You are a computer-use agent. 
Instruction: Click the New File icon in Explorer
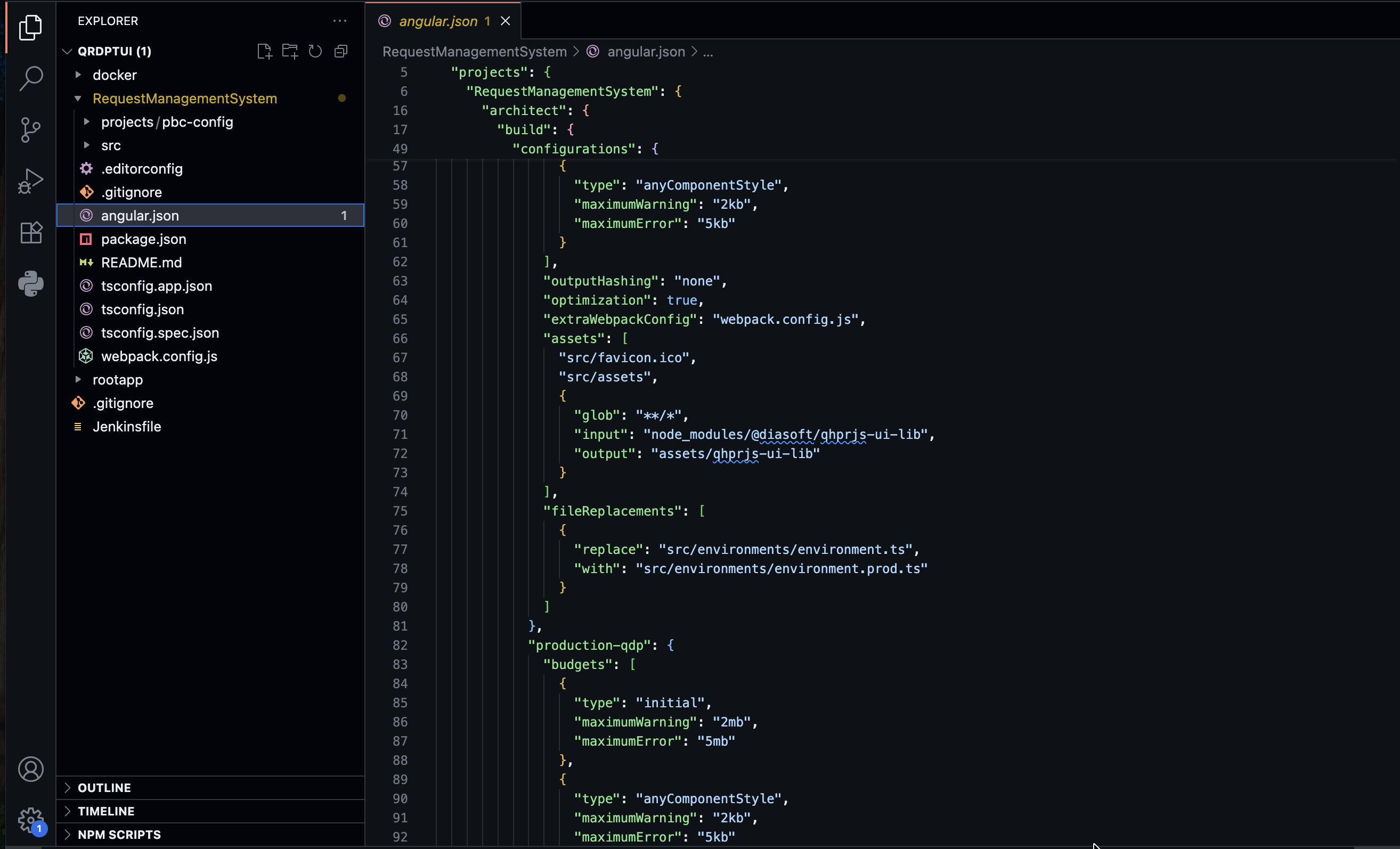[264, 52]
